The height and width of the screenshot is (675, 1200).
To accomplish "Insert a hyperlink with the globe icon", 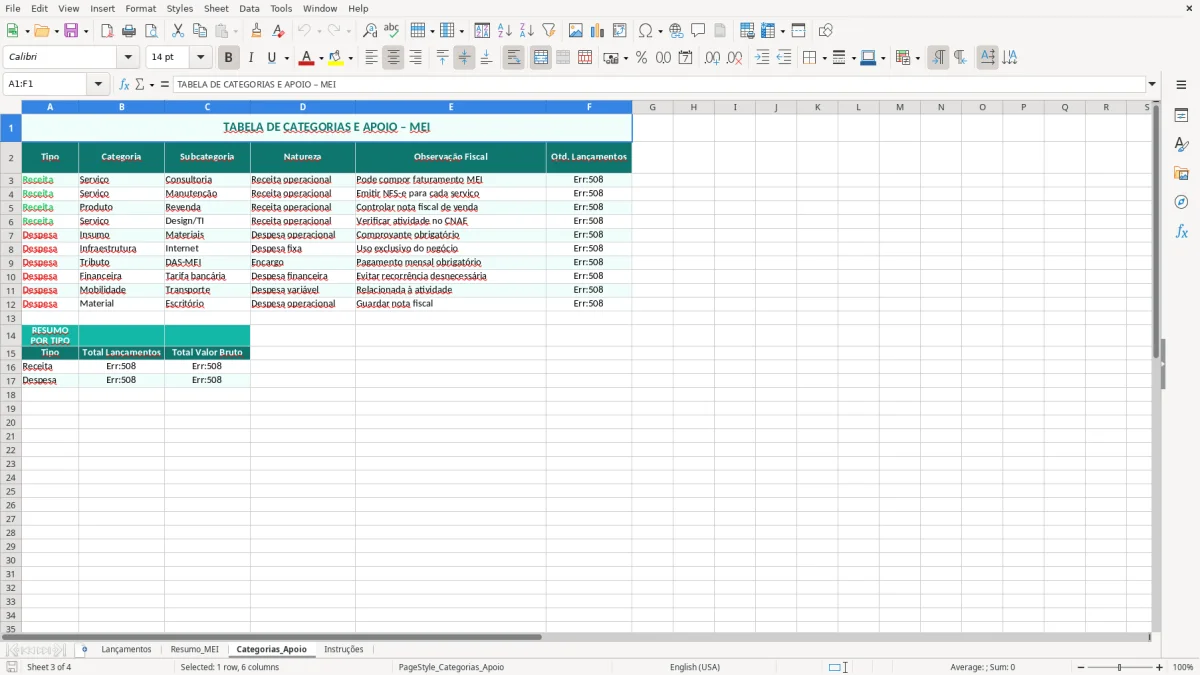I will [x=677, y=31].
